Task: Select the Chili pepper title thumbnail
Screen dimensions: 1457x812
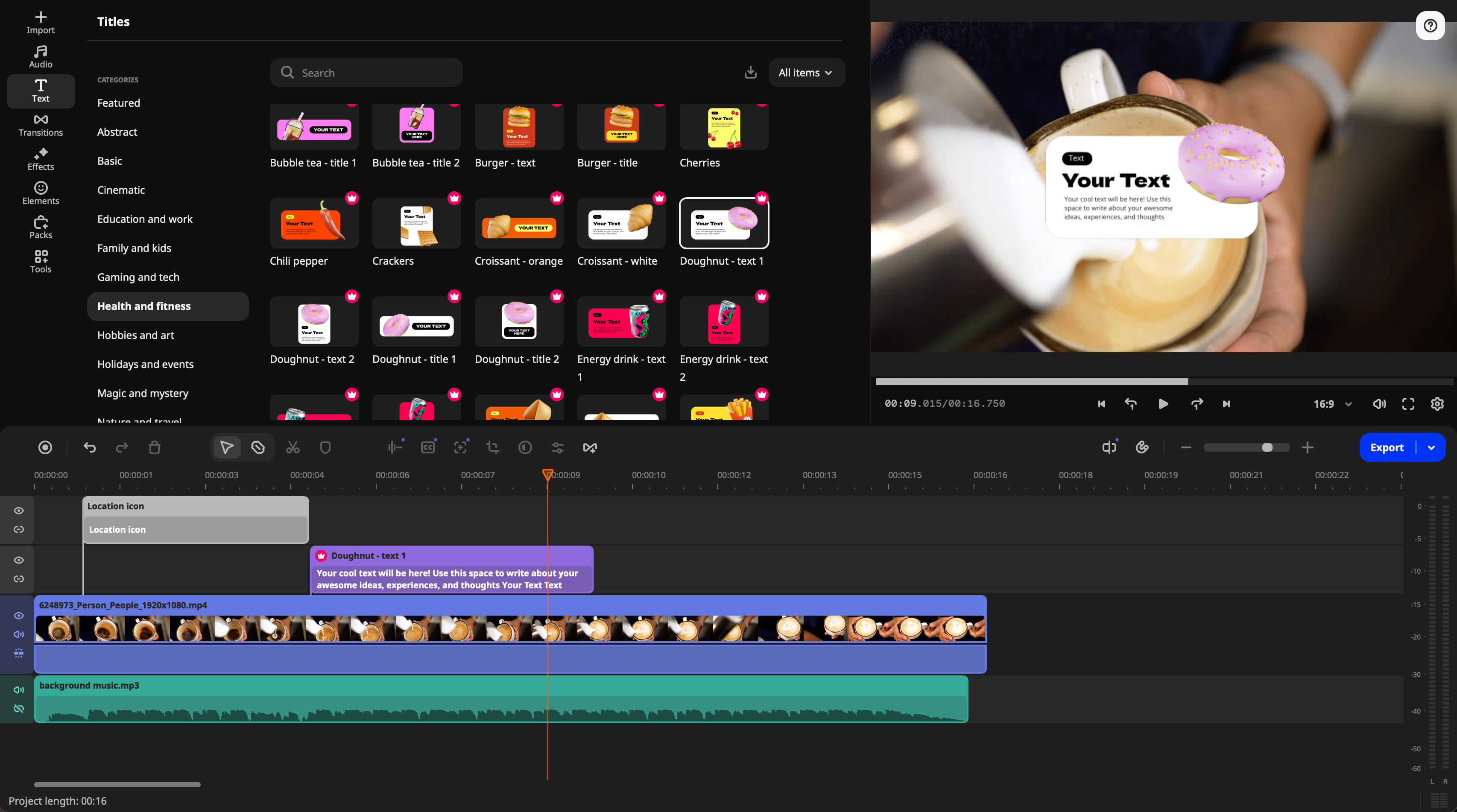Action: point(314,223)
